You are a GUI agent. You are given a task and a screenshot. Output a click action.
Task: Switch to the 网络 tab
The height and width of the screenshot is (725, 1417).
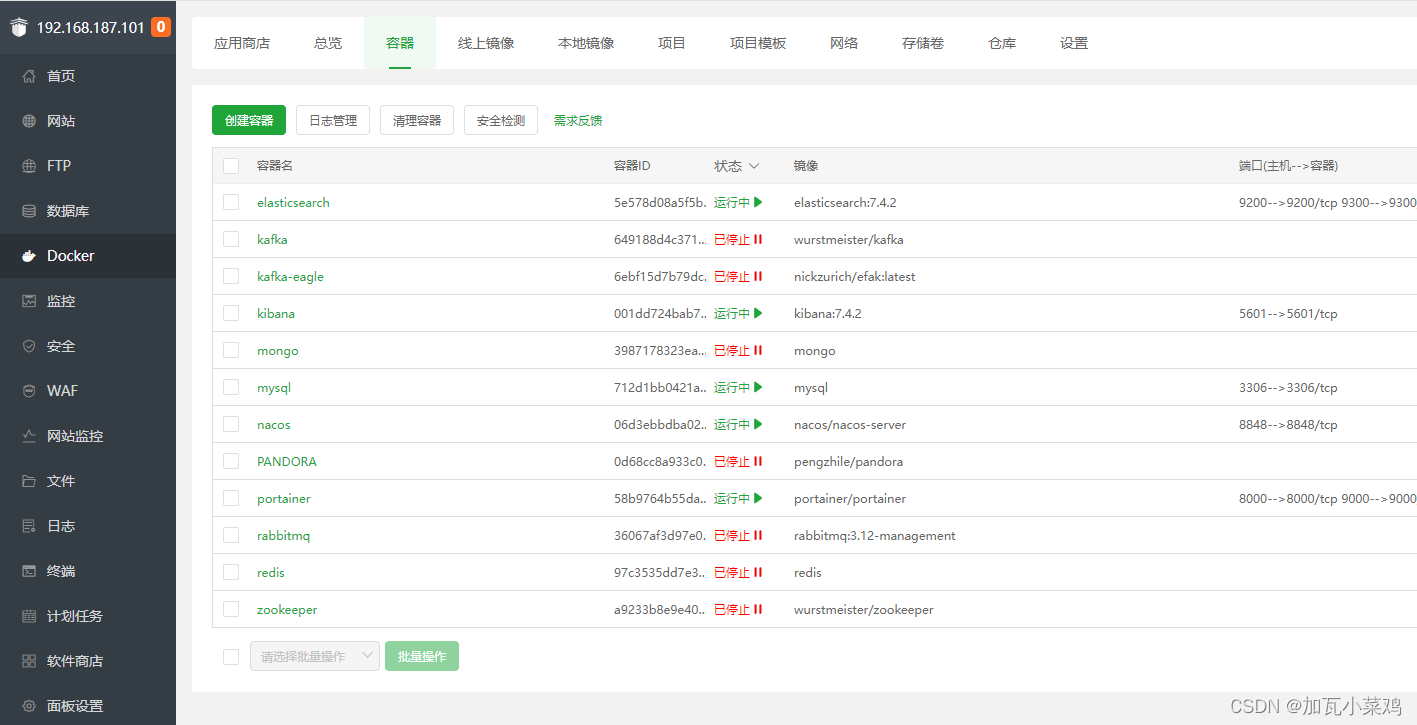(x=844, y=43)
